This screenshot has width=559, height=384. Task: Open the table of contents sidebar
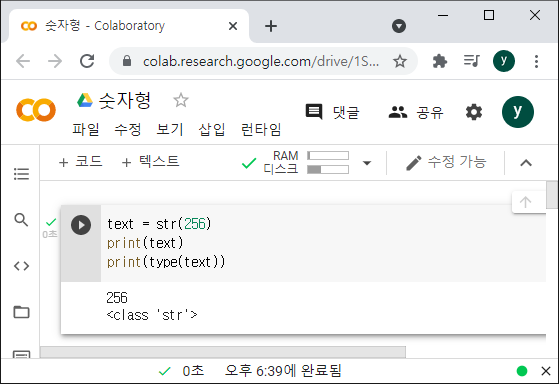tap(21, 174)
